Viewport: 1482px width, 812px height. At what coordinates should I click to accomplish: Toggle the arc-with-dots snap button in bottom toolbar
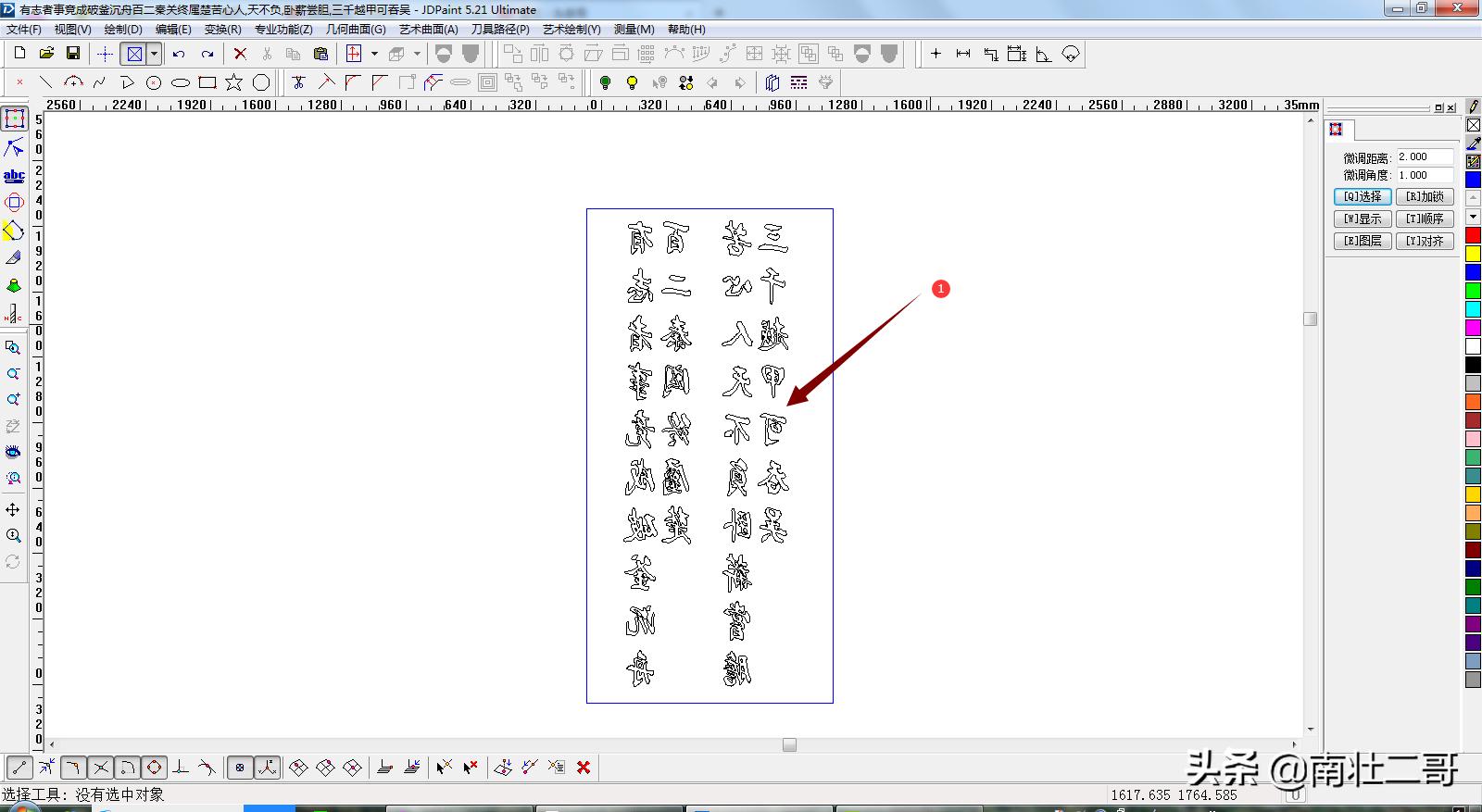tap(127, 767)
